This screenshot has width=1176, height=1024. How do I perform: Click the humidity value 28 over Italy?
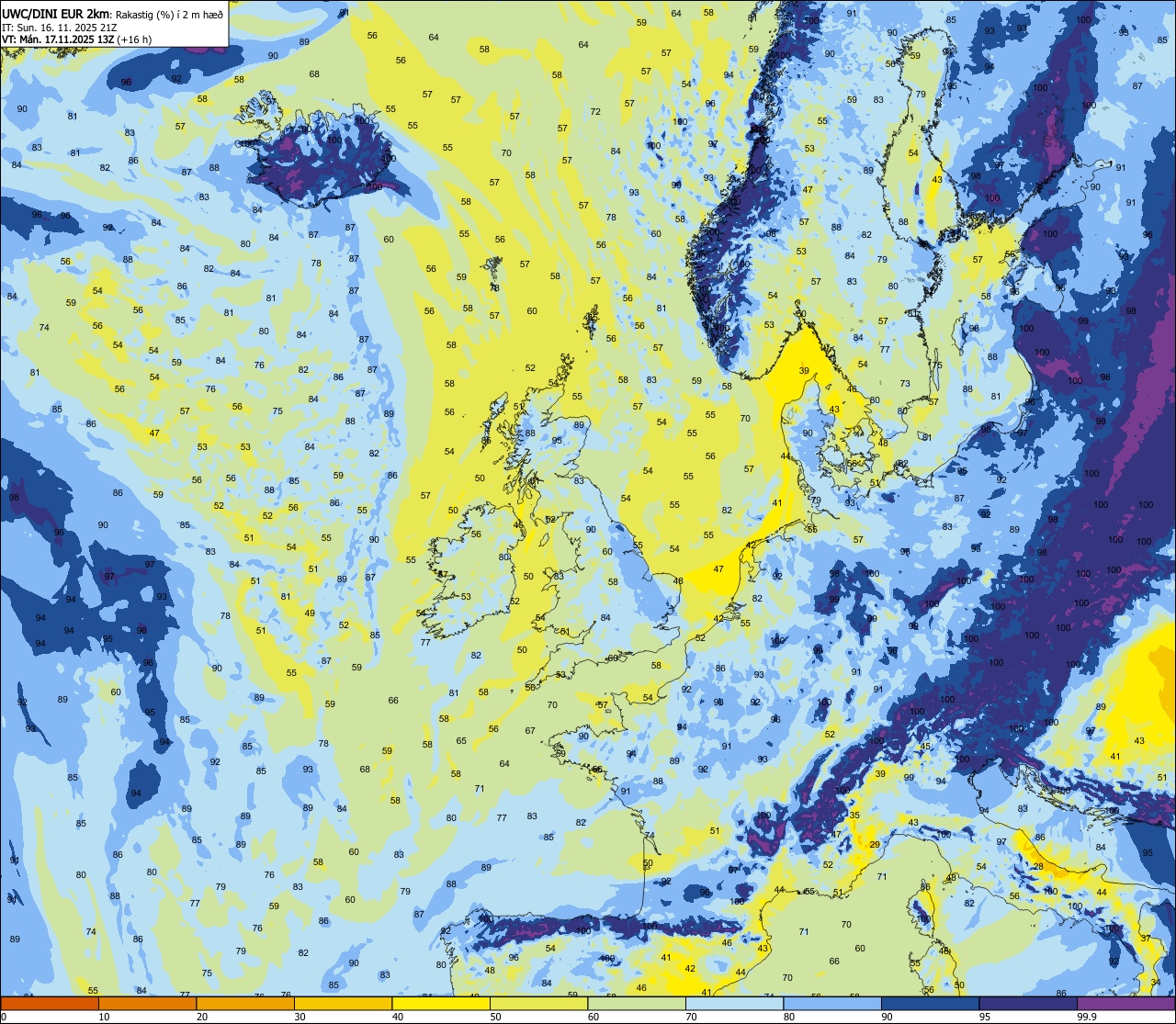click(x=1038, y=867)
